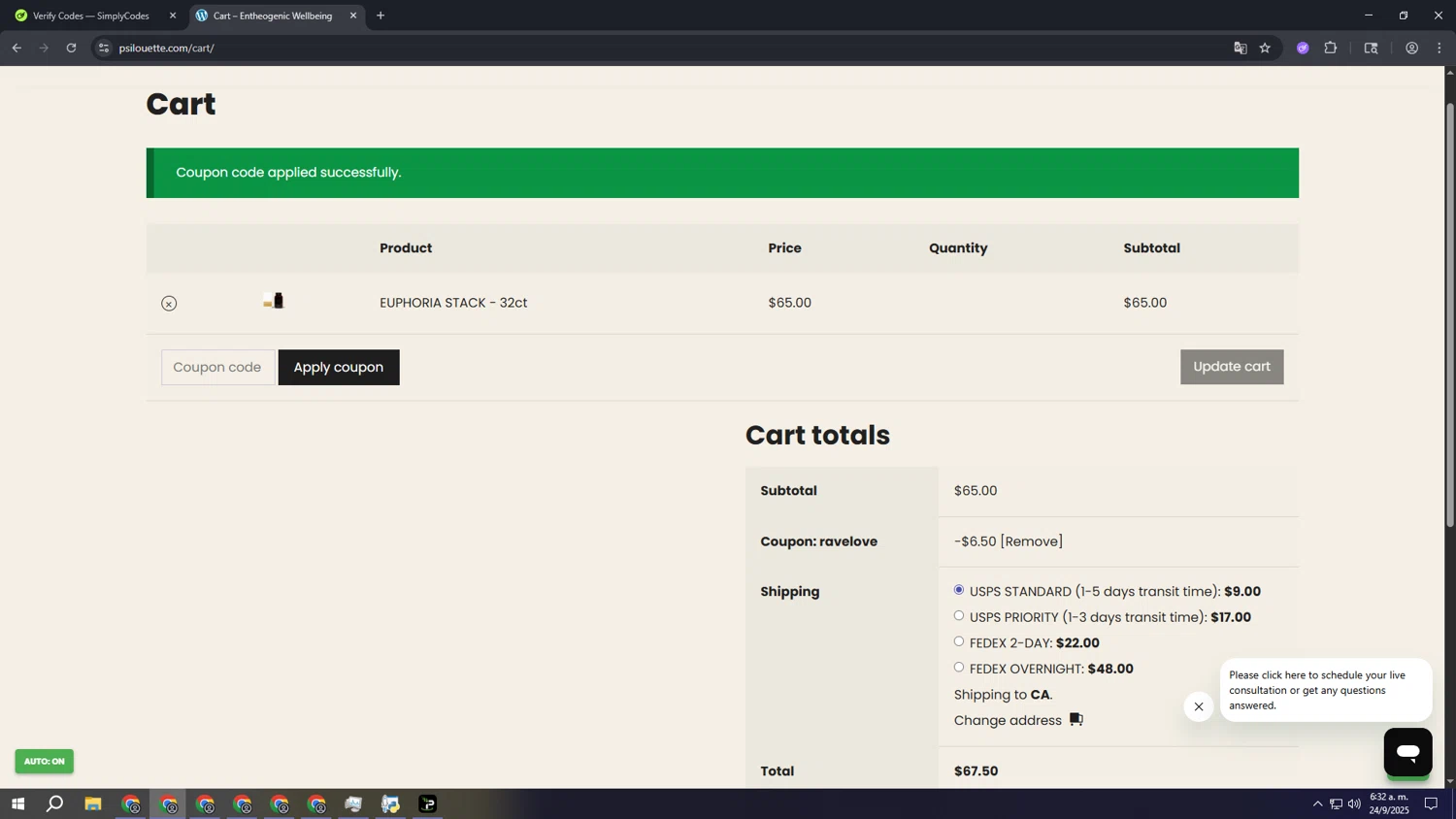The height and width of the screenshot is (819, 1456).
Task: Open Chrome's three-dot menu
Action: click(1439, 48)
